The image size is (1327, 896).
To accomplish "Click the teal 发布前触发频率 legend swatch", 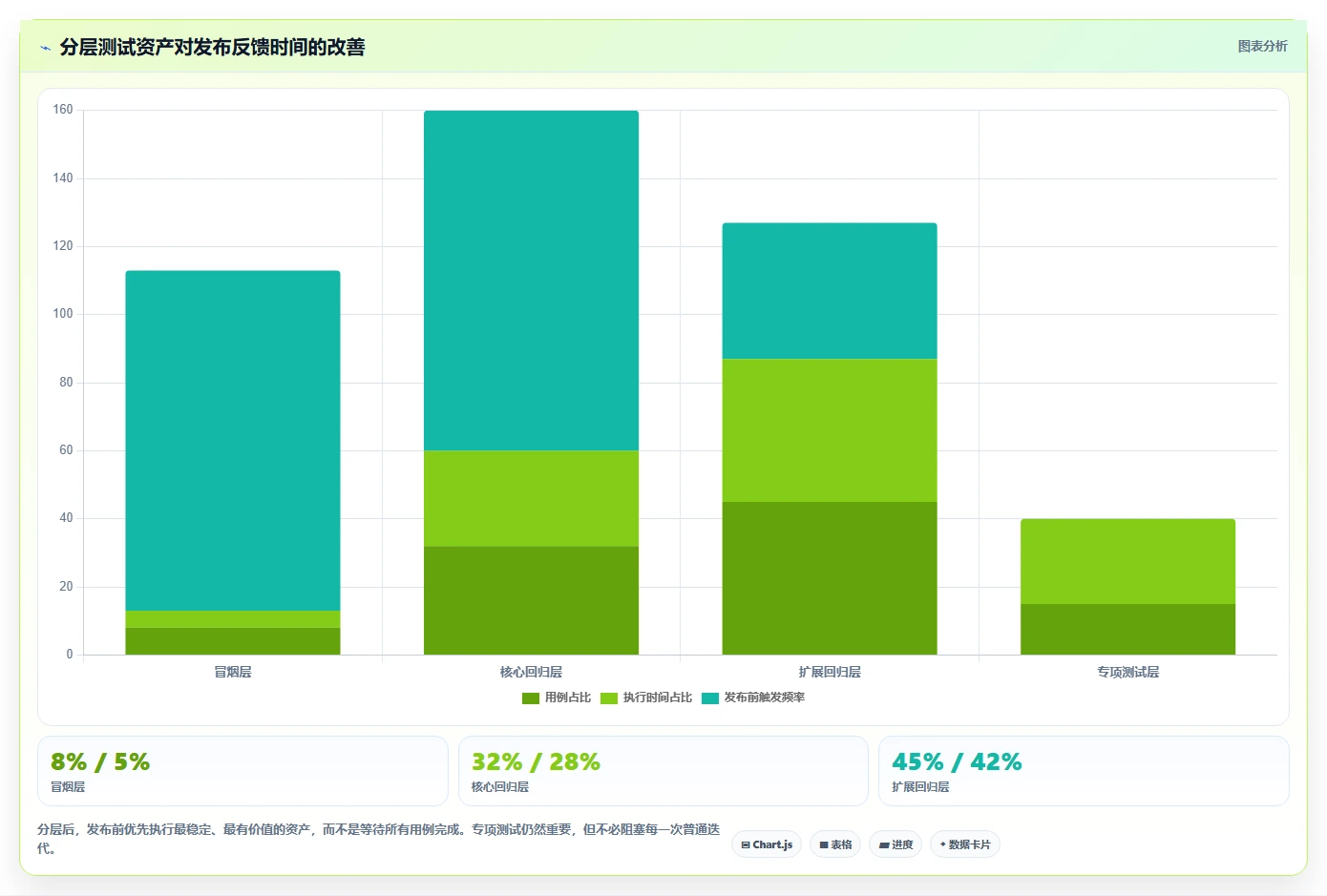I will pyautogui.click(x=710, y=698).
